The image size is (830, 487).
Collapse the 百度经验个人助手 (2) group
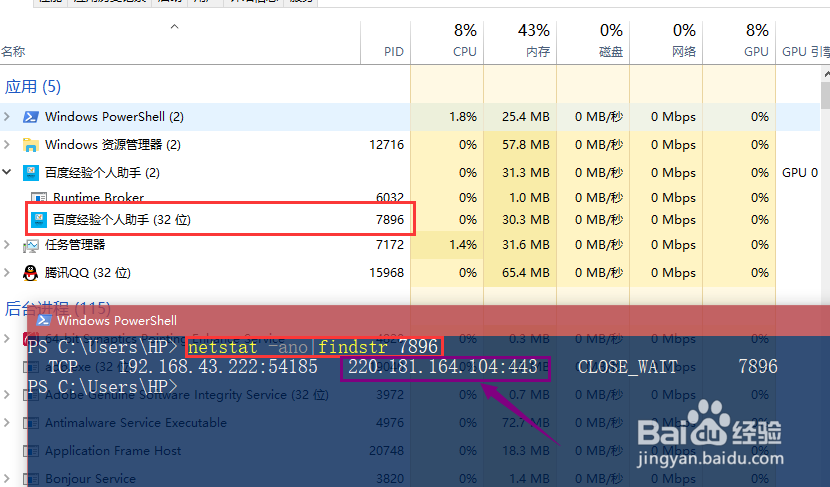point(7,172)
